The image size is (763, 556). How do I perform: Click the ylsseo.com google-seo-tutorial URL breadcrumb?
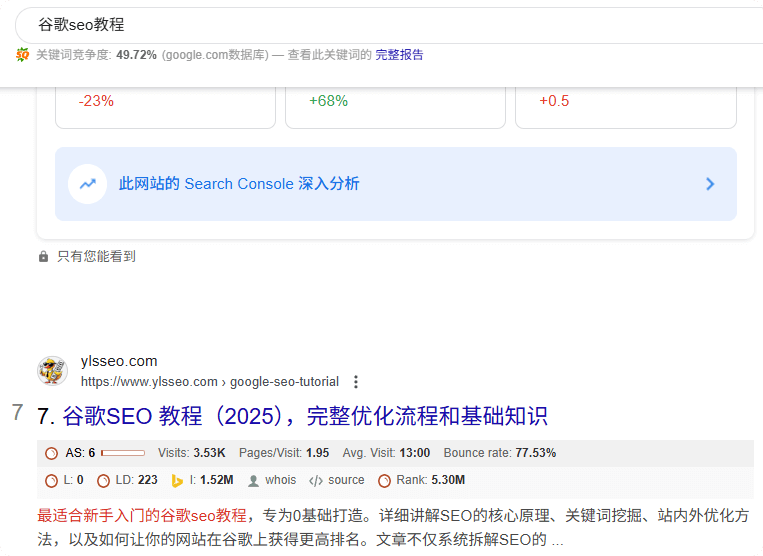tap(210, 381)
